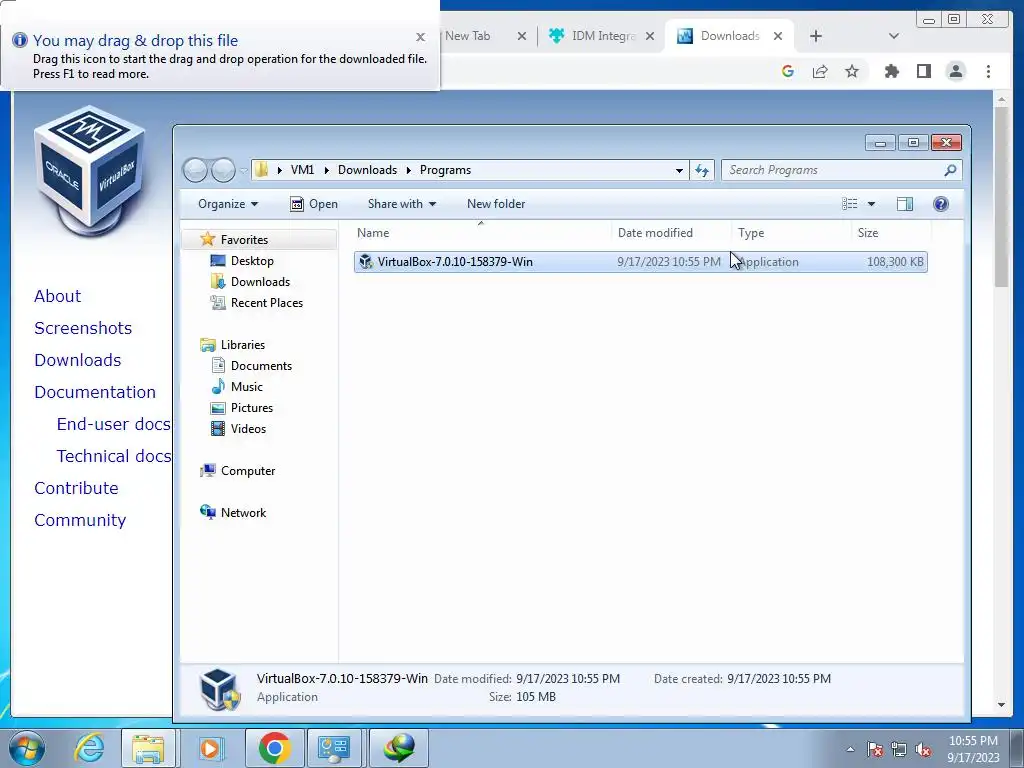Click the Chrome side panel icon
1024x768 pixels.
(923, 71)
